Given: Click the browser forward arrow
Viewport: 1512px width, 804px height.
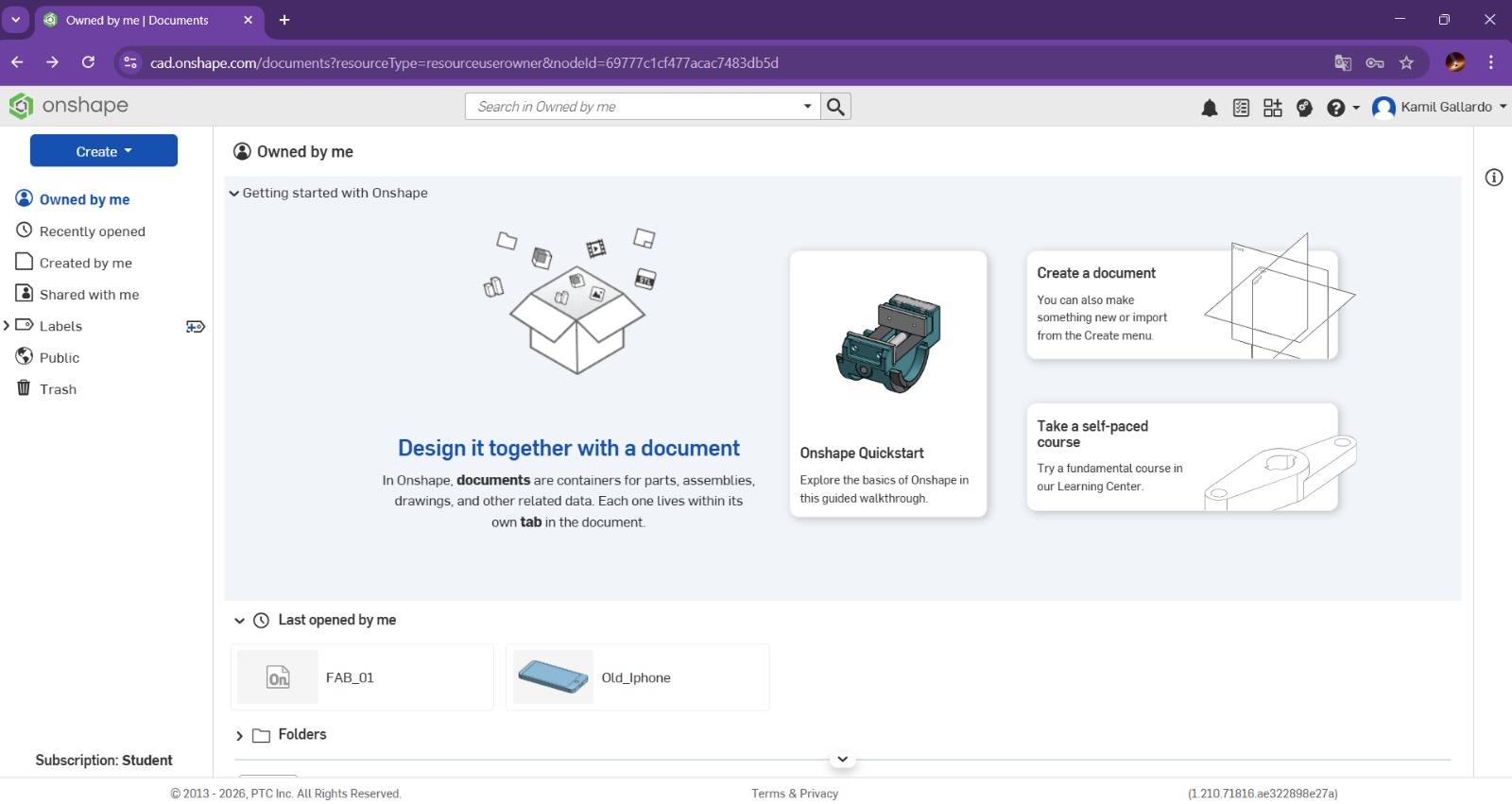Looking at the screenshot, I should click(x=53, y=62).
